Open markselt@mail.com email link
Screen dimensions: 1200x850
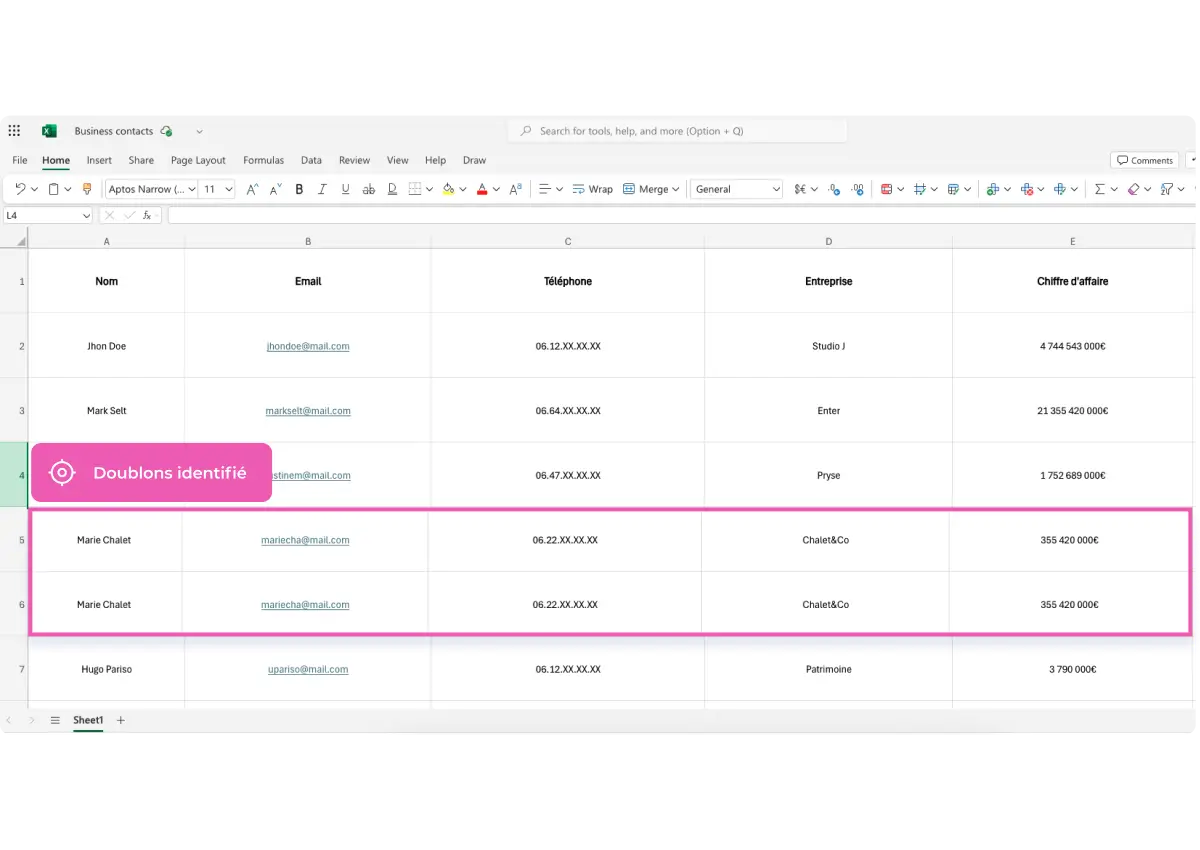click(x=308, y=411)
